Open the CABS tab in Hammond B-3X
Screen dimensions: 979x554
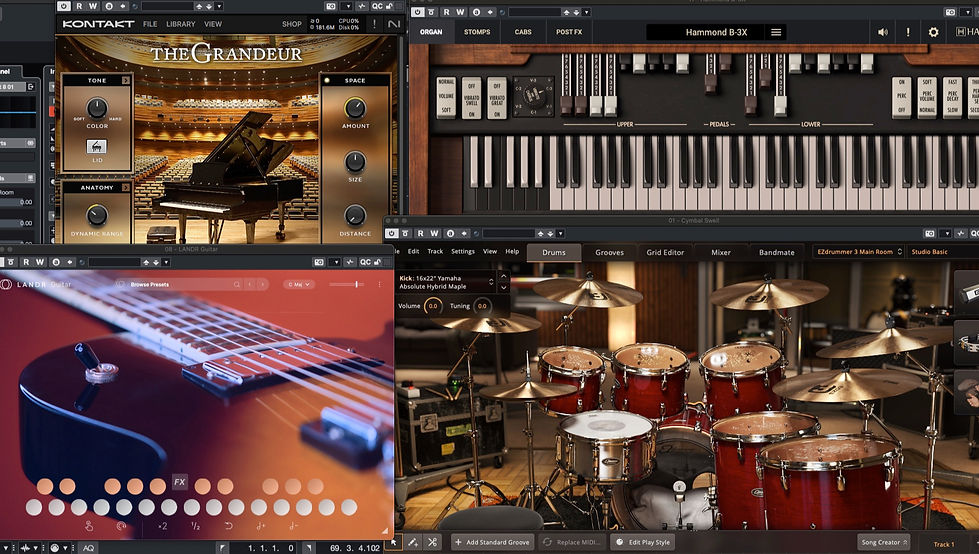(x=523, y=32)
